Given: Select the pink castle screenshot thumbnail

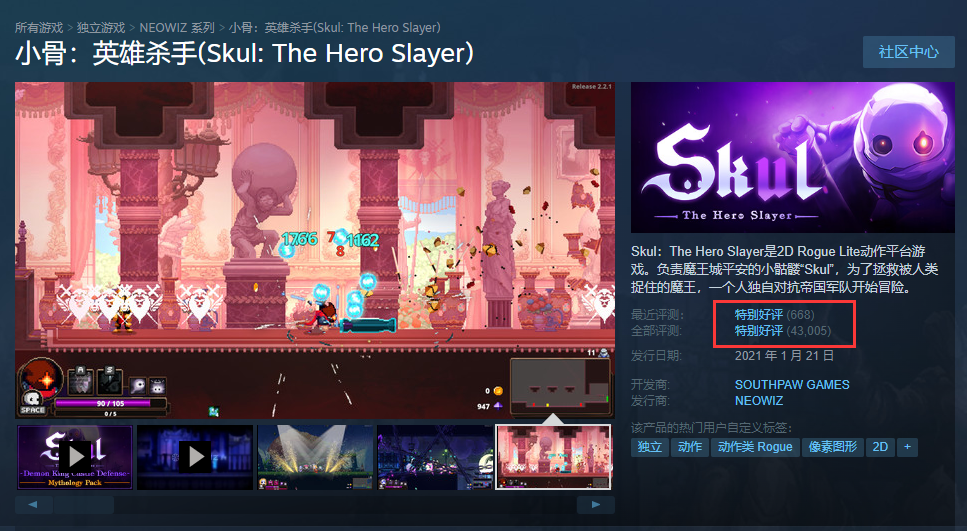Looking at the screenshot, I should tap(554, 457).
